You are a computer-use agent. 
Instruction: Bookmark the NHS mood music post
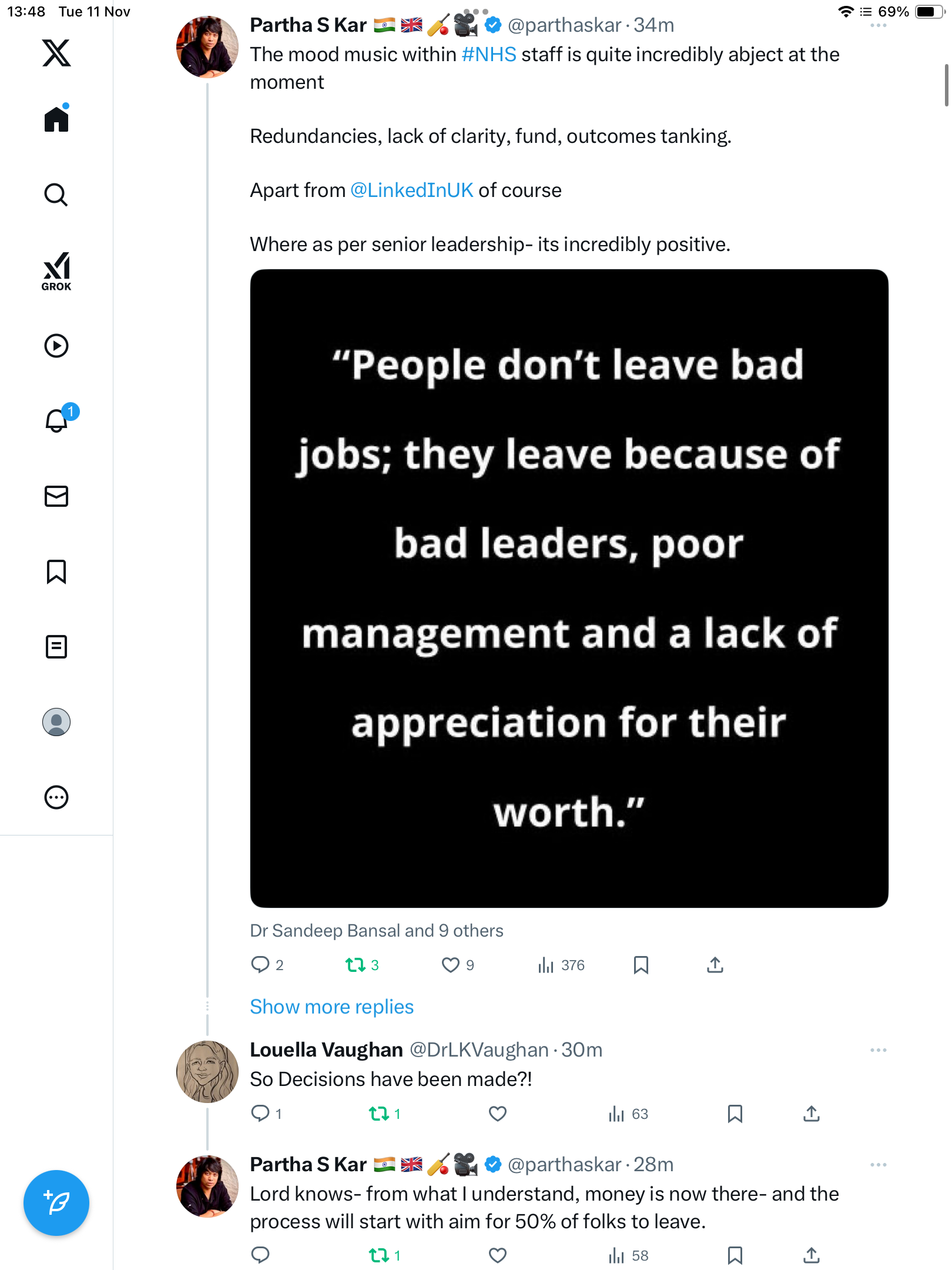tap(641, 965)
